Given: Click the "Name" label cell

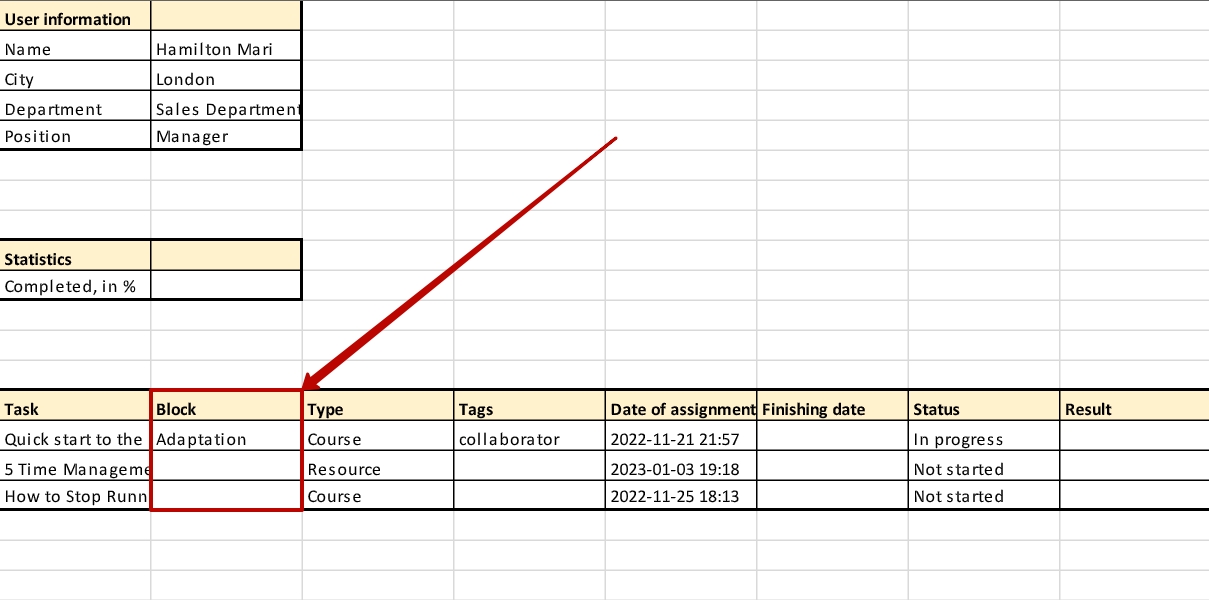Looking at the screenshot, I should pyautogui.click(x=75, y=48).
